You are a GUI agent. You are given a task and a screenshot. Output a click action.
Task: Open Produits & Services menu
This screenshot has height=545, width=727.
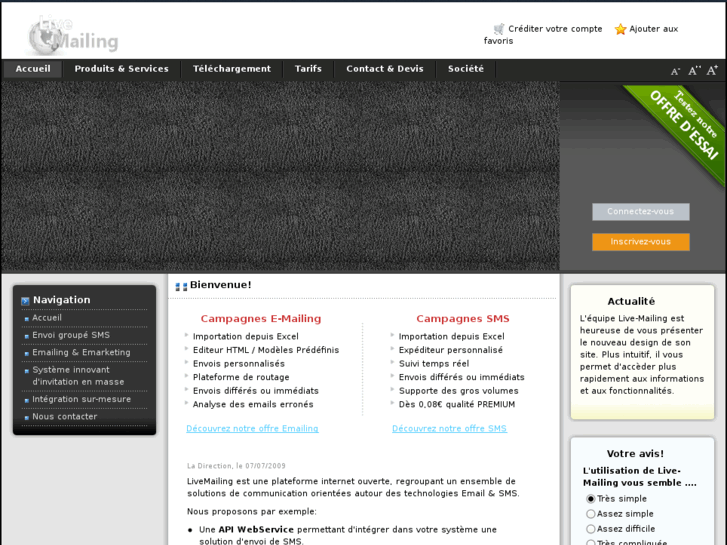[x=121, y=69]
